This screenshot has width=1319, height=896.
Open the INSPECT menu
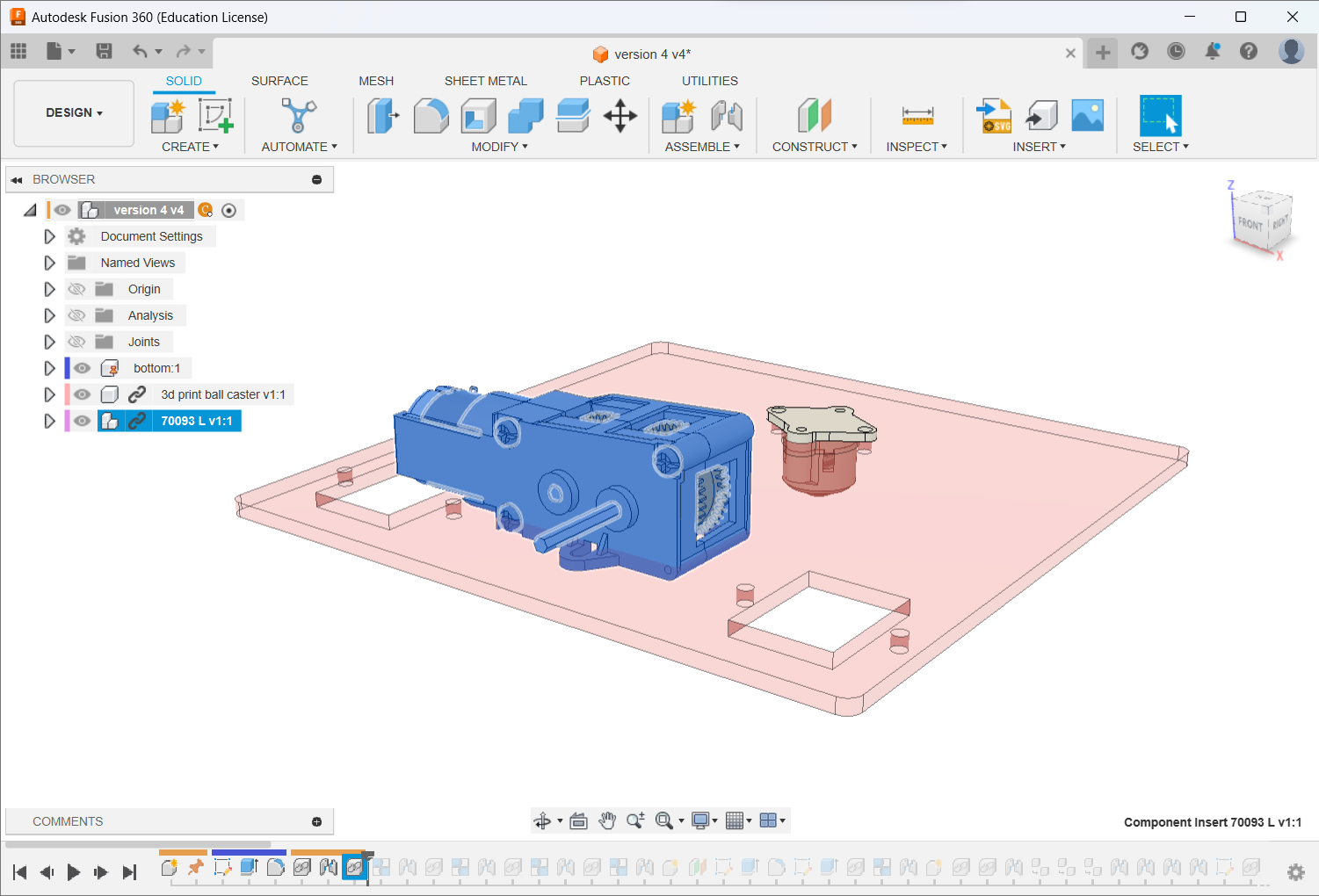click(917, 147)
